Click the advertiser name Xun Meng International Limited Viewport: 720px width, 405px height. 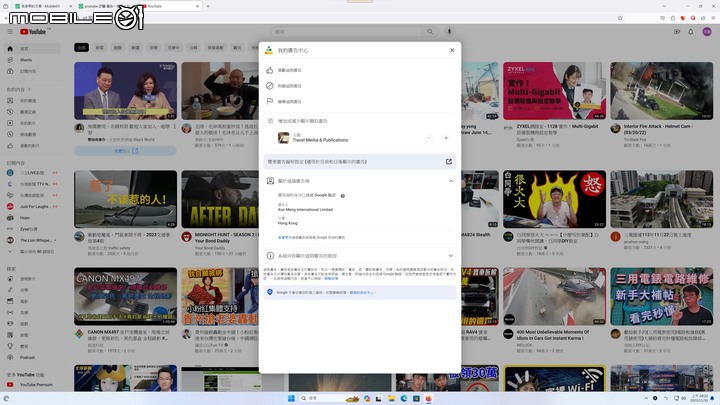pyautogui.click(x=305, y=209)
